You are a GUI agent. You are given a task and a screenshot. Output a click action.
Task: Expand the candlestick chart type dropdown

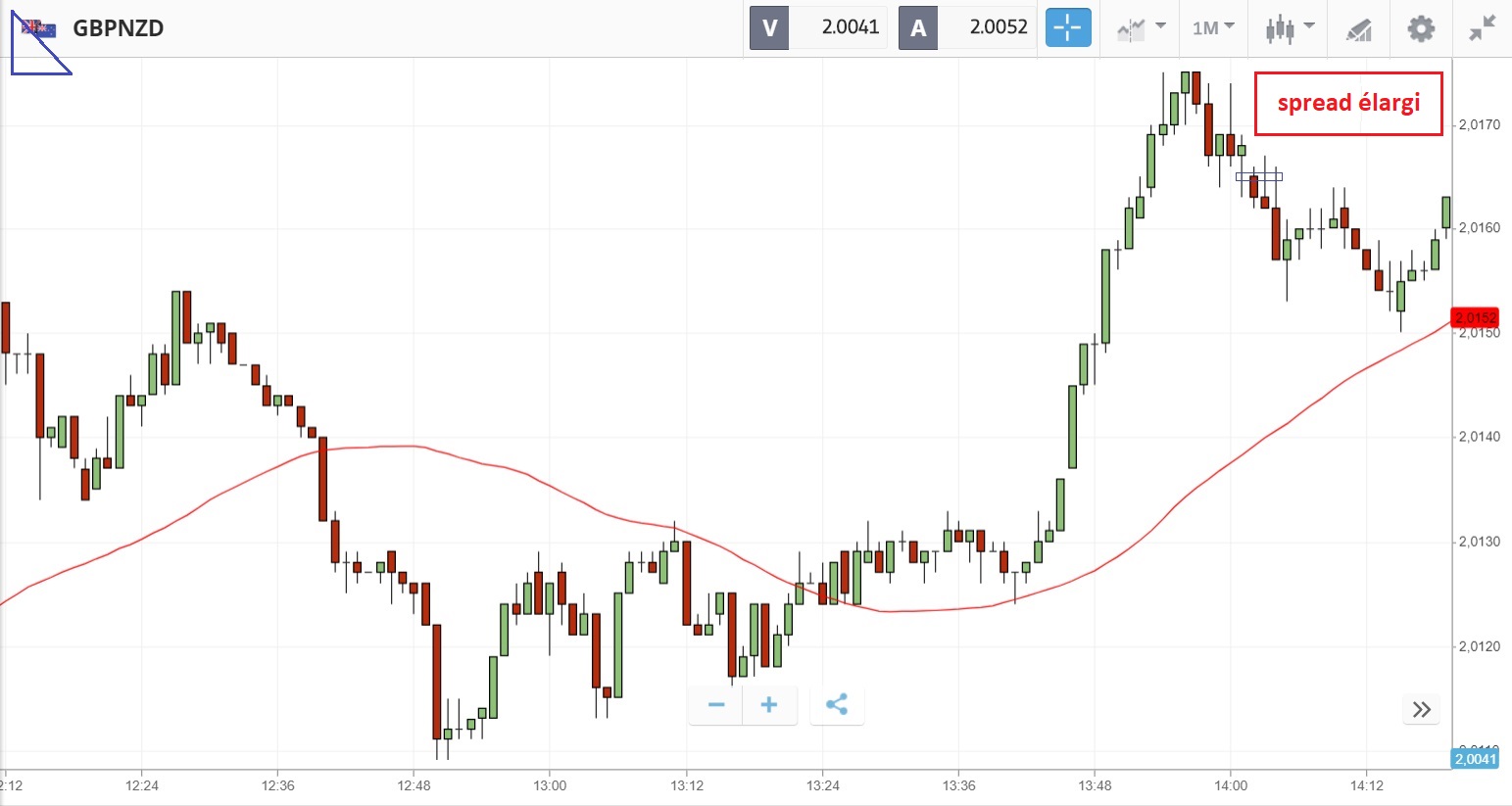1289,27
